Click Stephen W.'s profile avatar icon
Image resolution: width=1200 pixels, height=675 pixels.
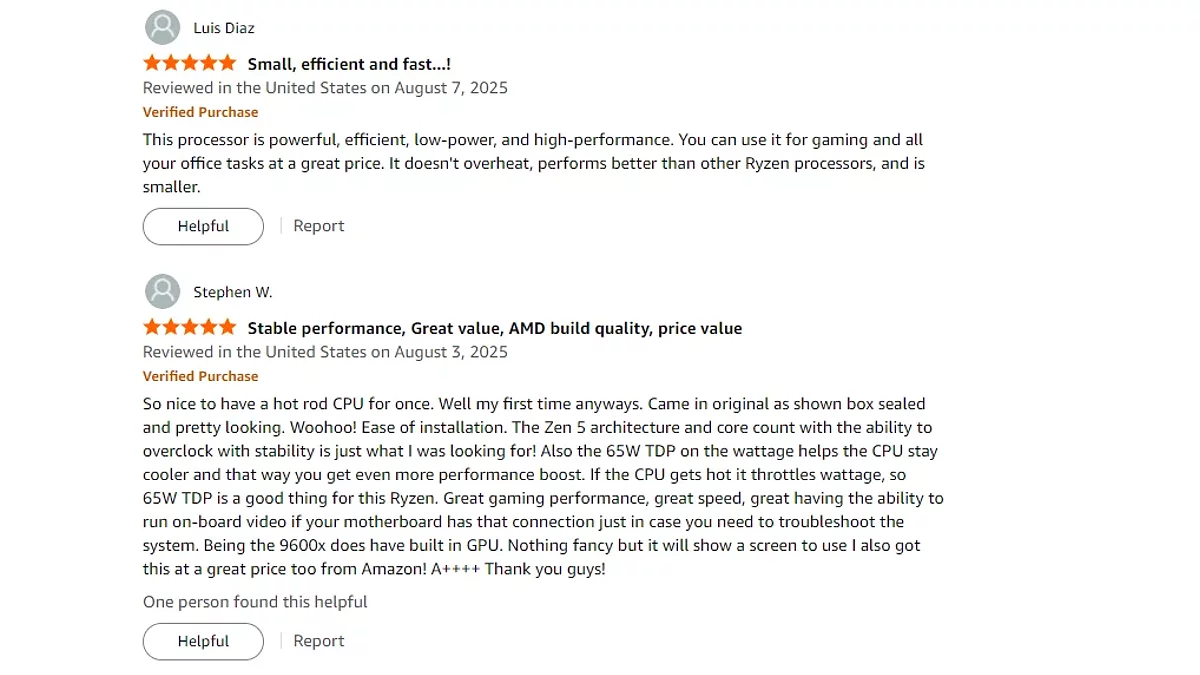click(162, 292)
